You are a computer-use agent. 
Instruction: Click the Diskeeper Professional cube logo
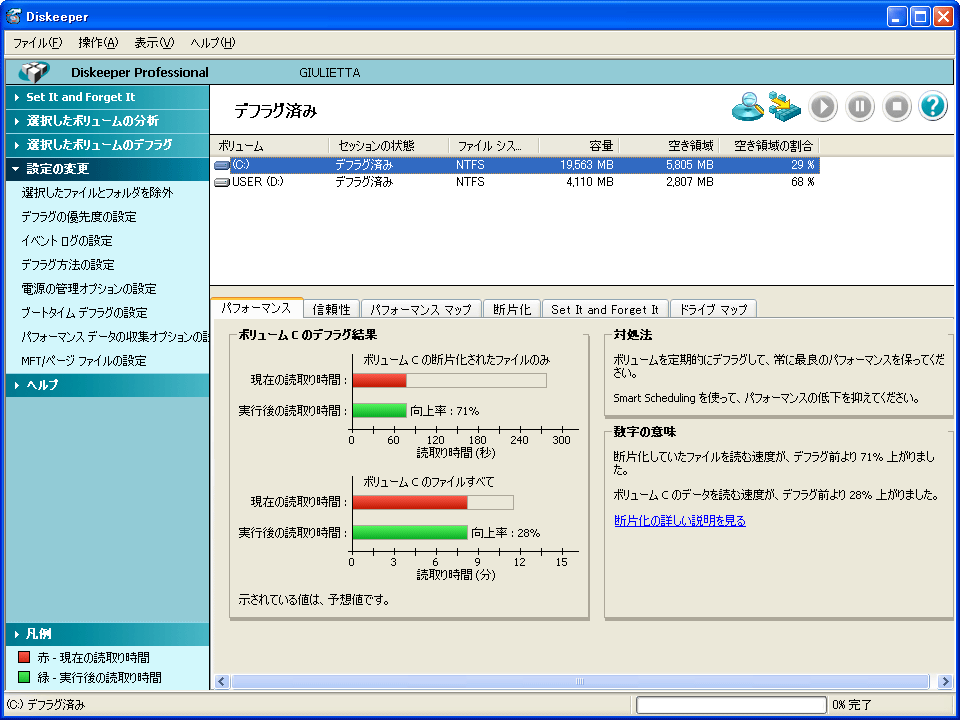pyautogui.click(x=34, y=72)
